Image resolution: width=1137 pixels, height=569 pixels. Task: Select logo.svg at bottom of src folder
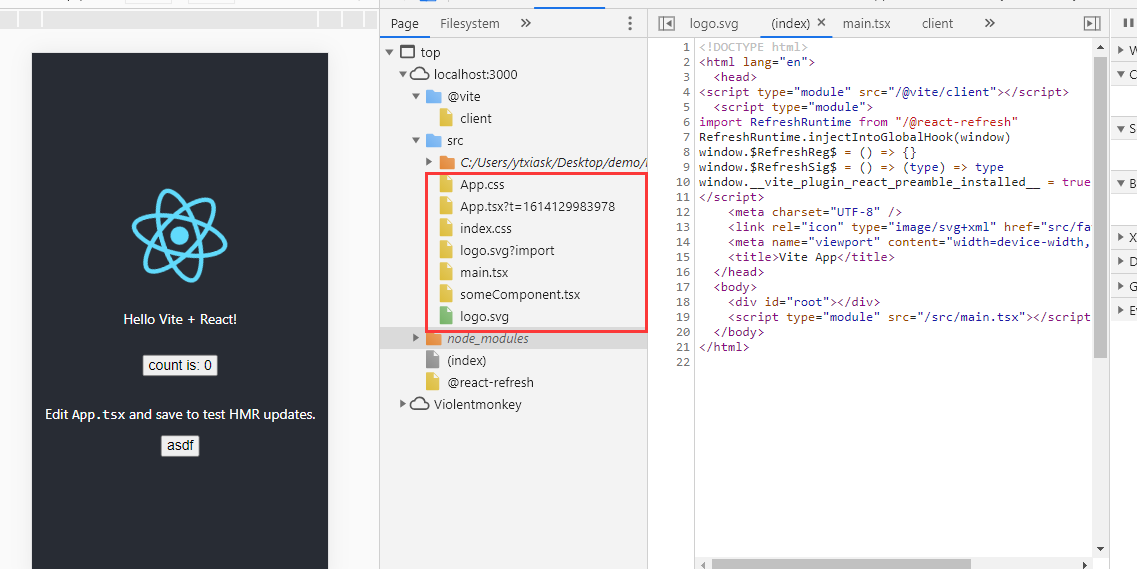pos(484,316)
